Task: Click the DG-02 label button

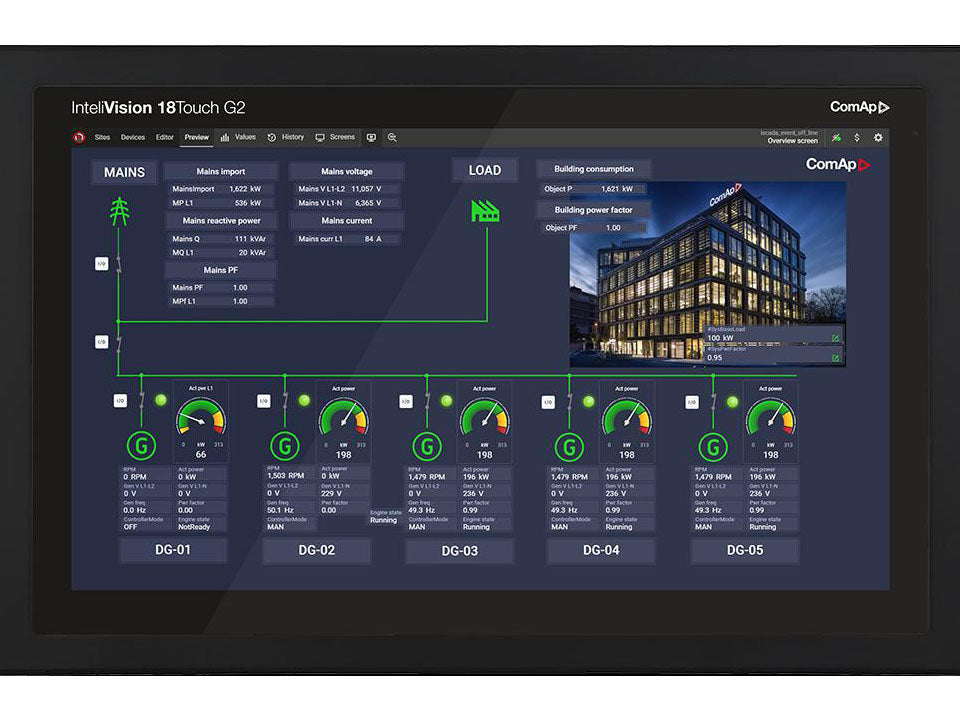Action: pyautogui.click(x=316, y=551)
